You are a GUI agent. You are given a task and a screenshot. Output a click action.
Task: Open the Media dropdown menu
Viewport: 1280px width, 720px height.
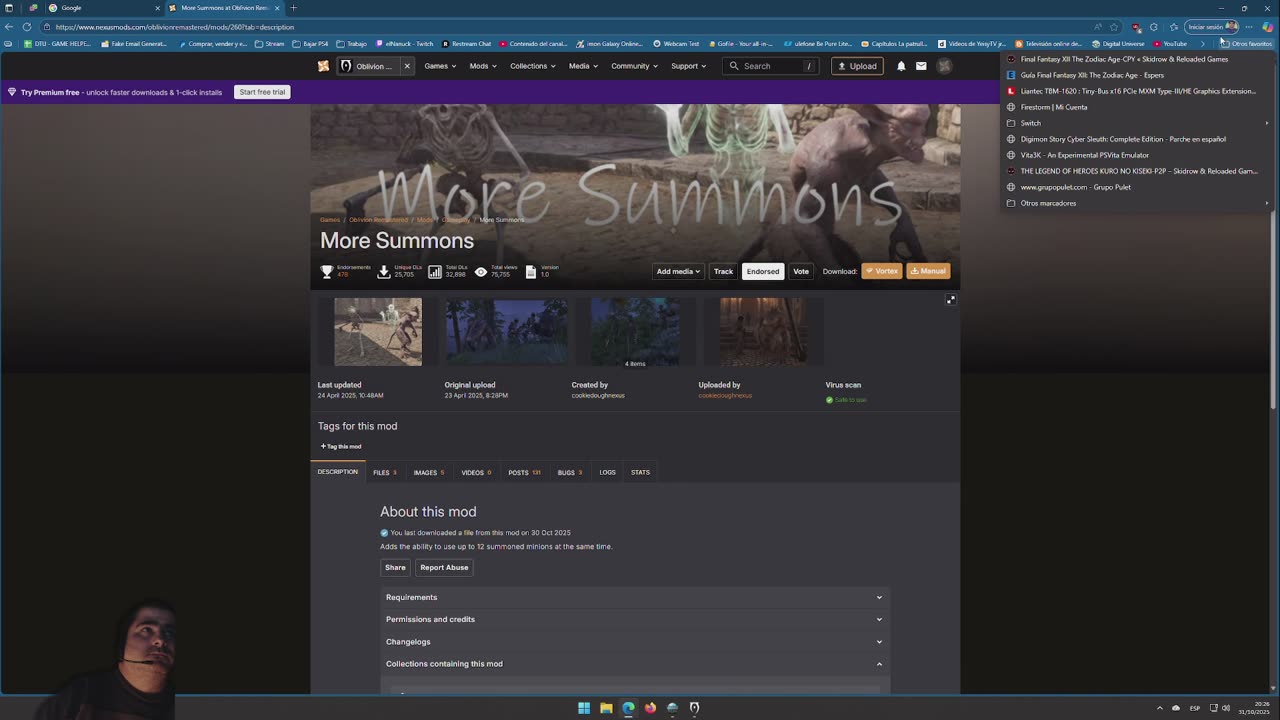point(583,66)
